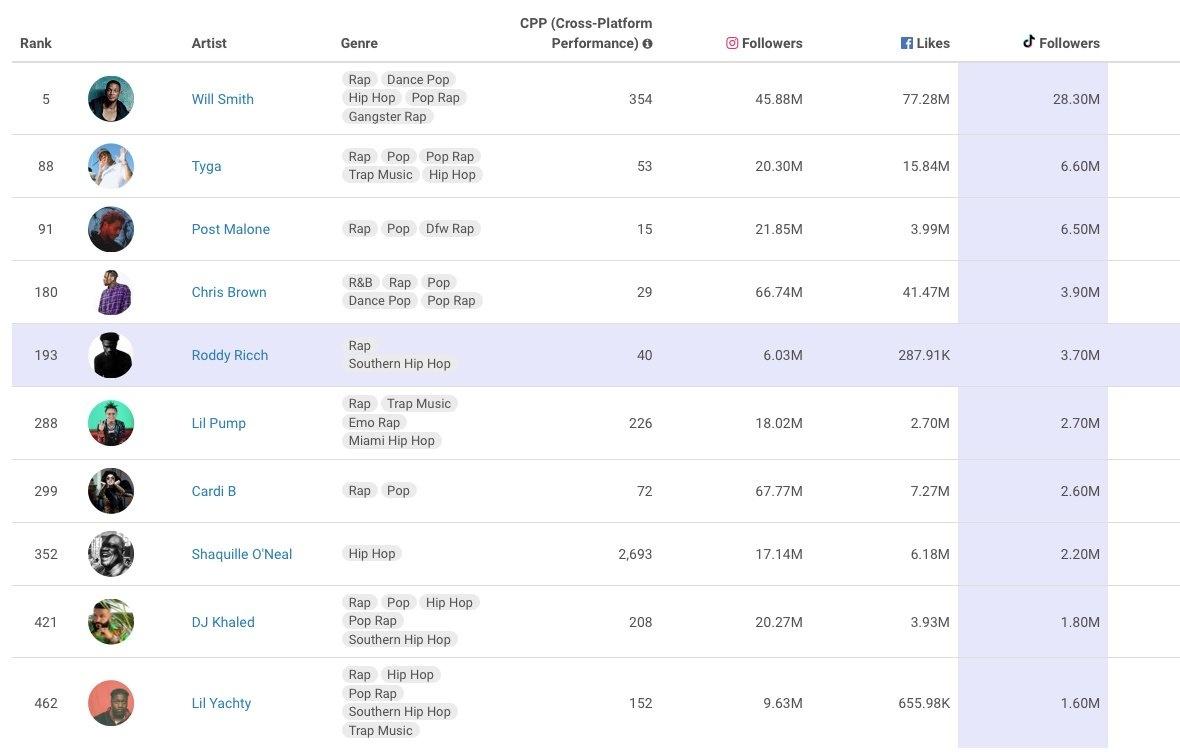This screenshot has height=754, width=1180.
Task: Click Dance Pop tag in Will Smith row
Action: pyautogui.click(x=418, y=80)
